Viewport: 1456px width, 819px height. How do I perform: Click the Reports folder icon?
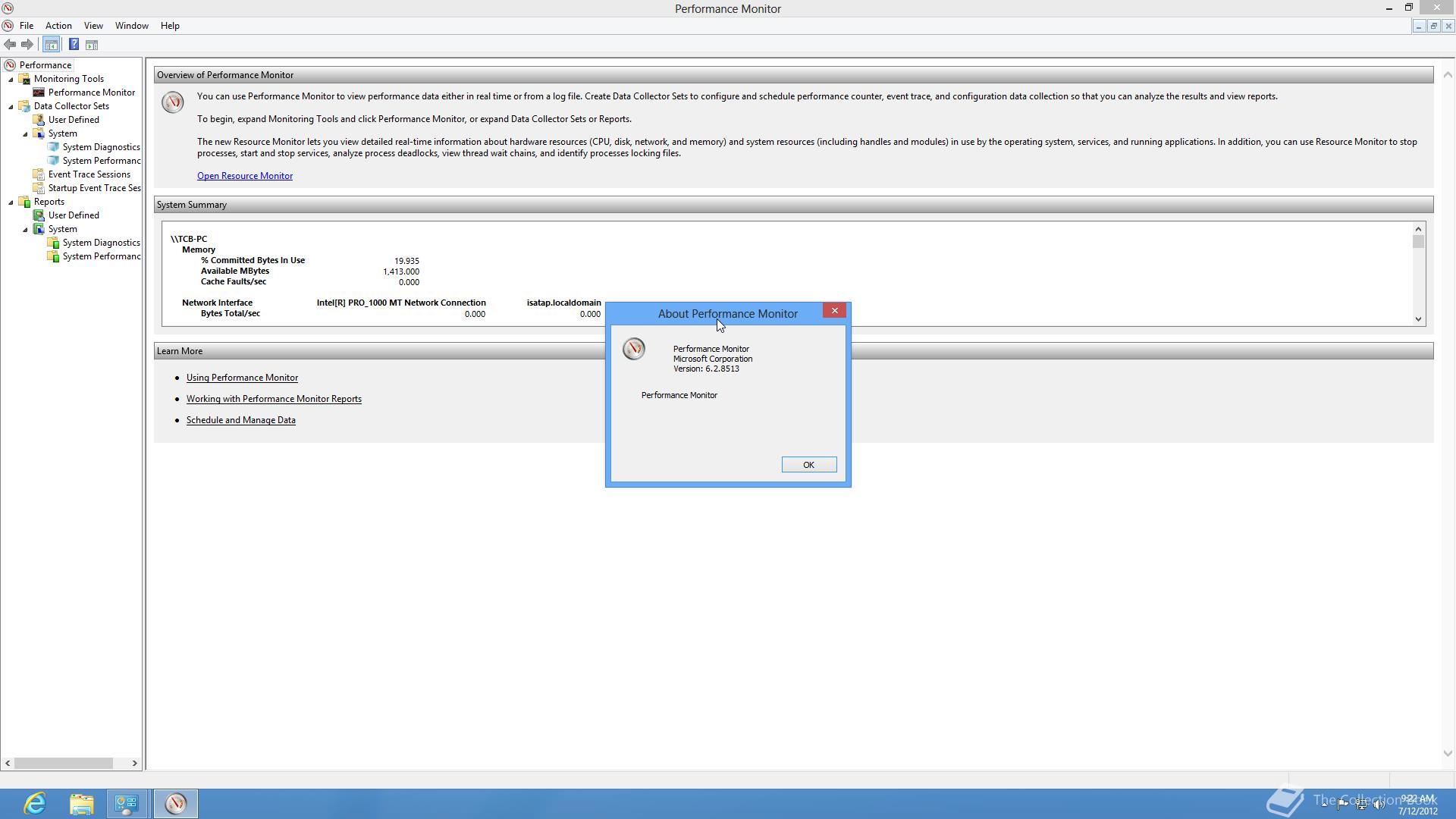click(x=25, y=202)
